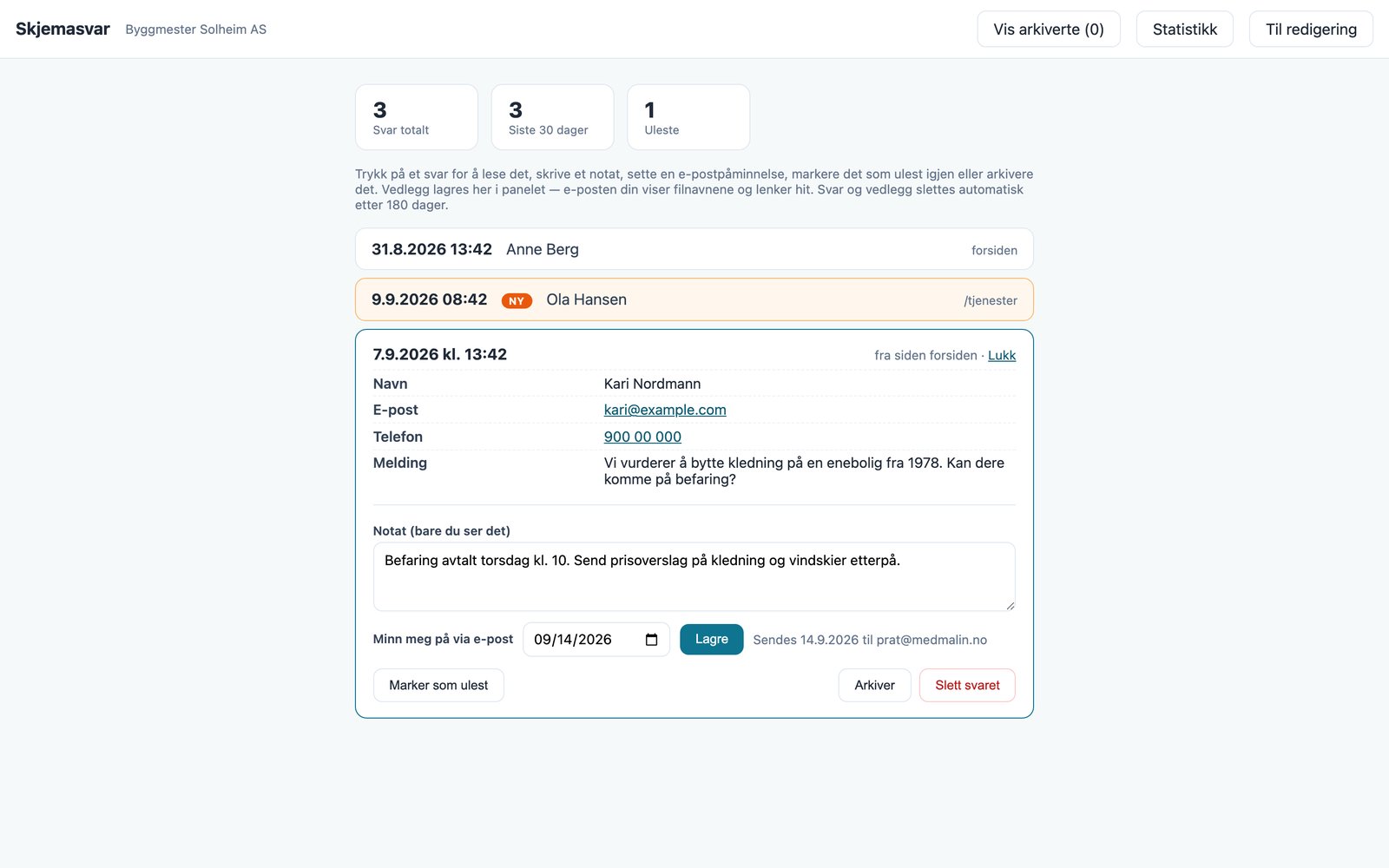The image size is (1389, 868).
Task: Select the Siste 30 dager card
Action: pos(552,117)
